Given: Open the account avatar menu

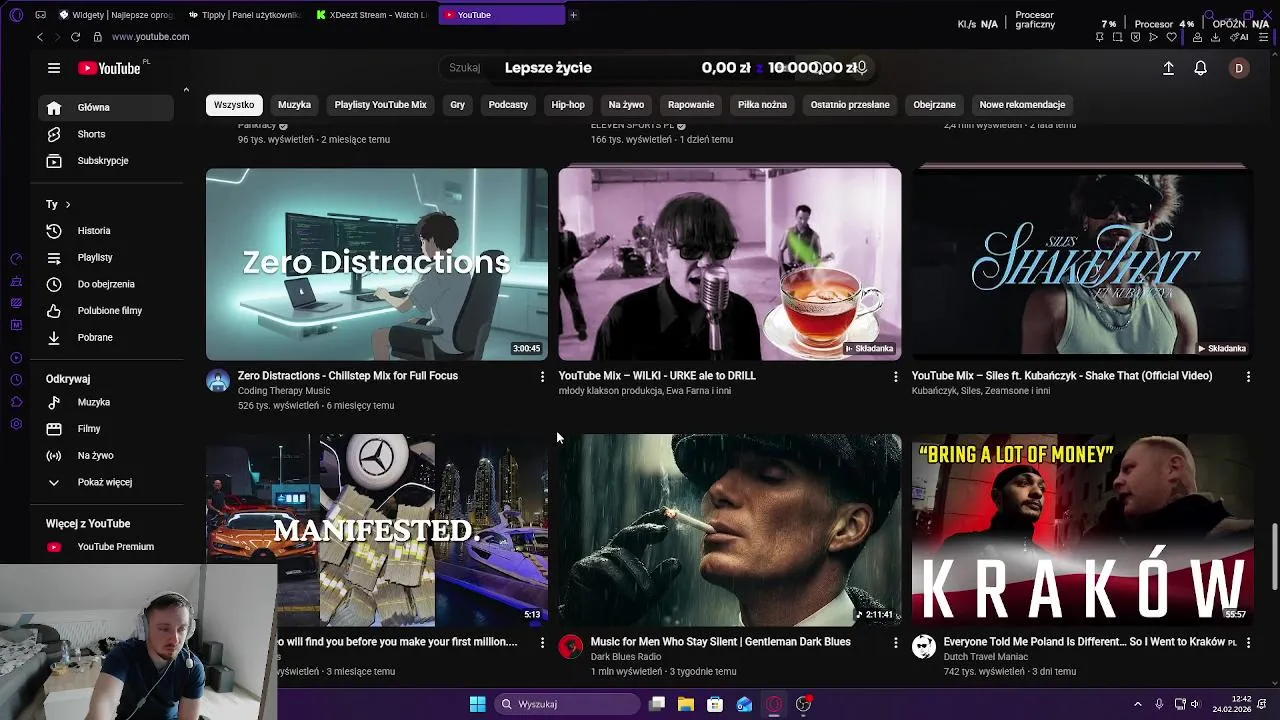Looking at the screenshot, I should [1239, 68].
